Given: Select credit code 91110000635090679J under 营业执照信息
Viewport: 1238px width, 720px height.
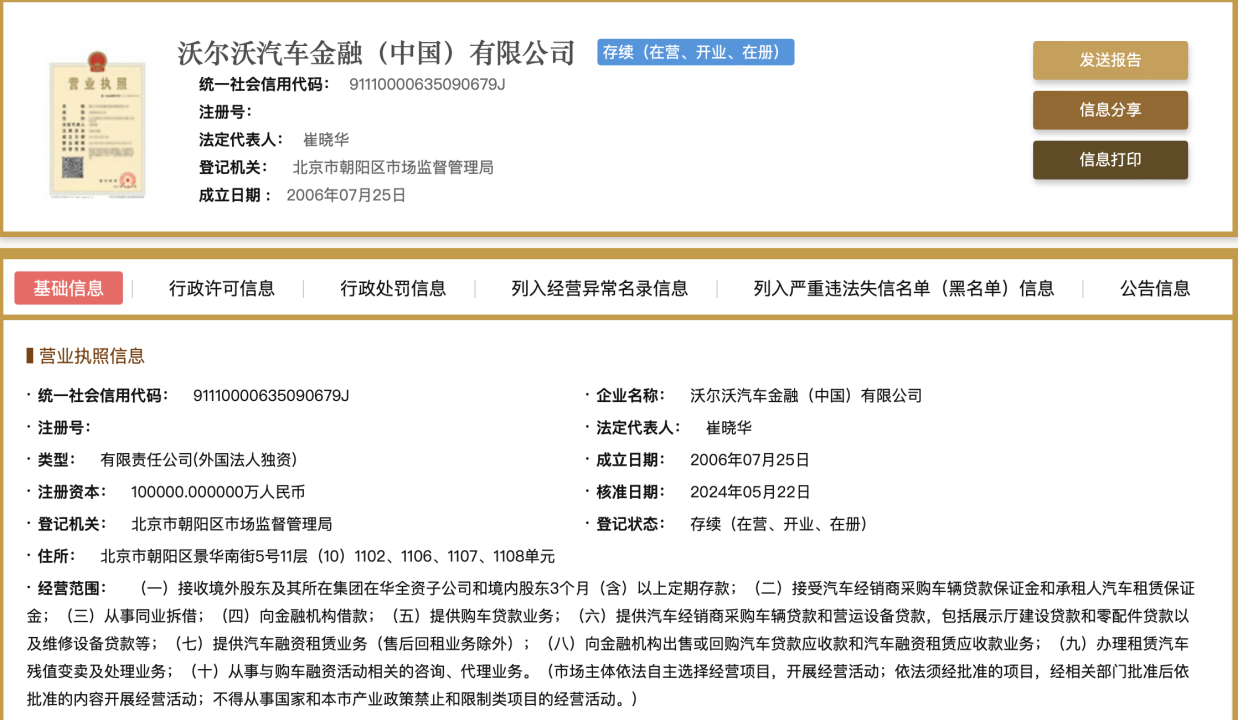Looking at the screenshot, I should [x=271, y=396].
